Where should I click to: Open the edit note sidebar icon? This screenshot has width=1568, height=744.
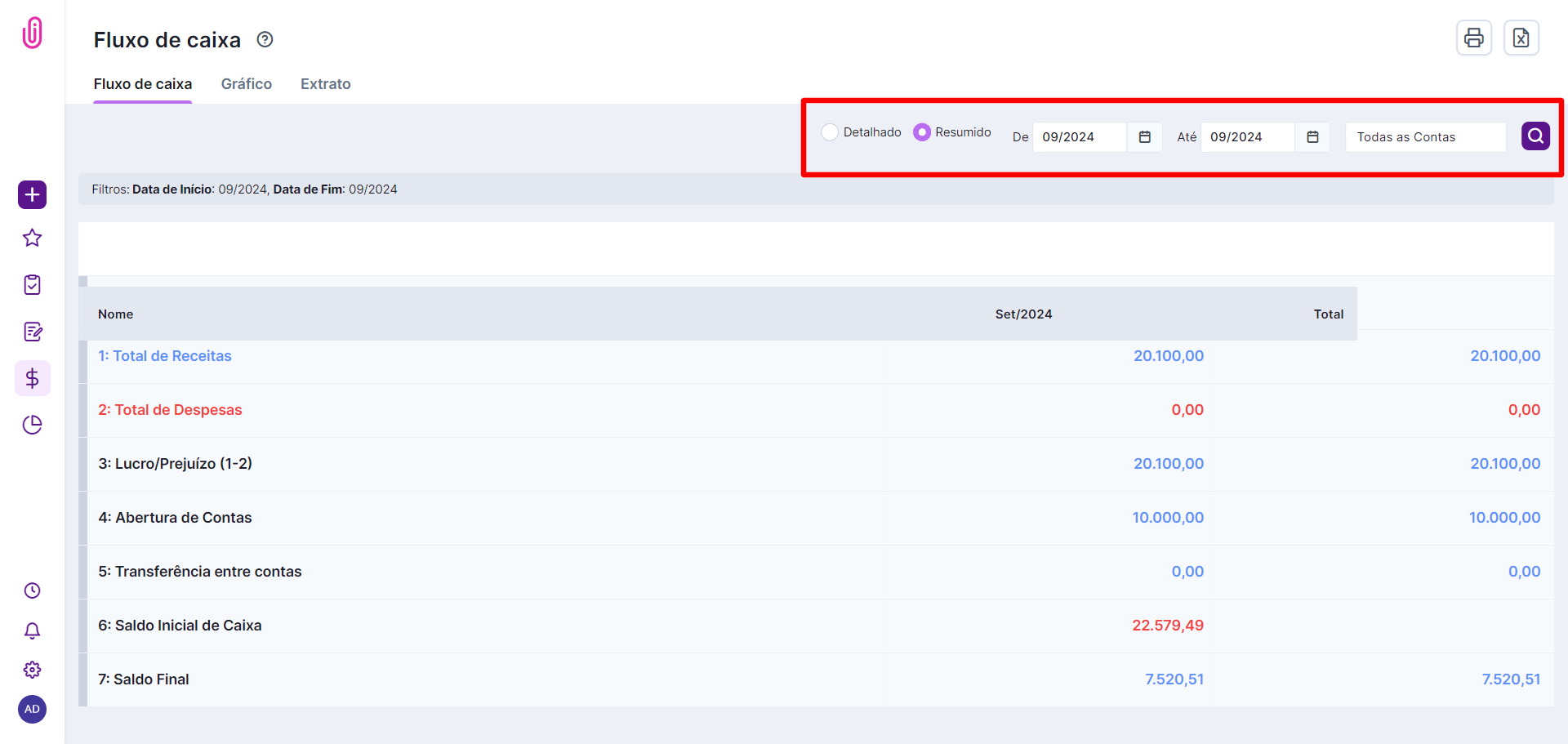click(33, 332)
